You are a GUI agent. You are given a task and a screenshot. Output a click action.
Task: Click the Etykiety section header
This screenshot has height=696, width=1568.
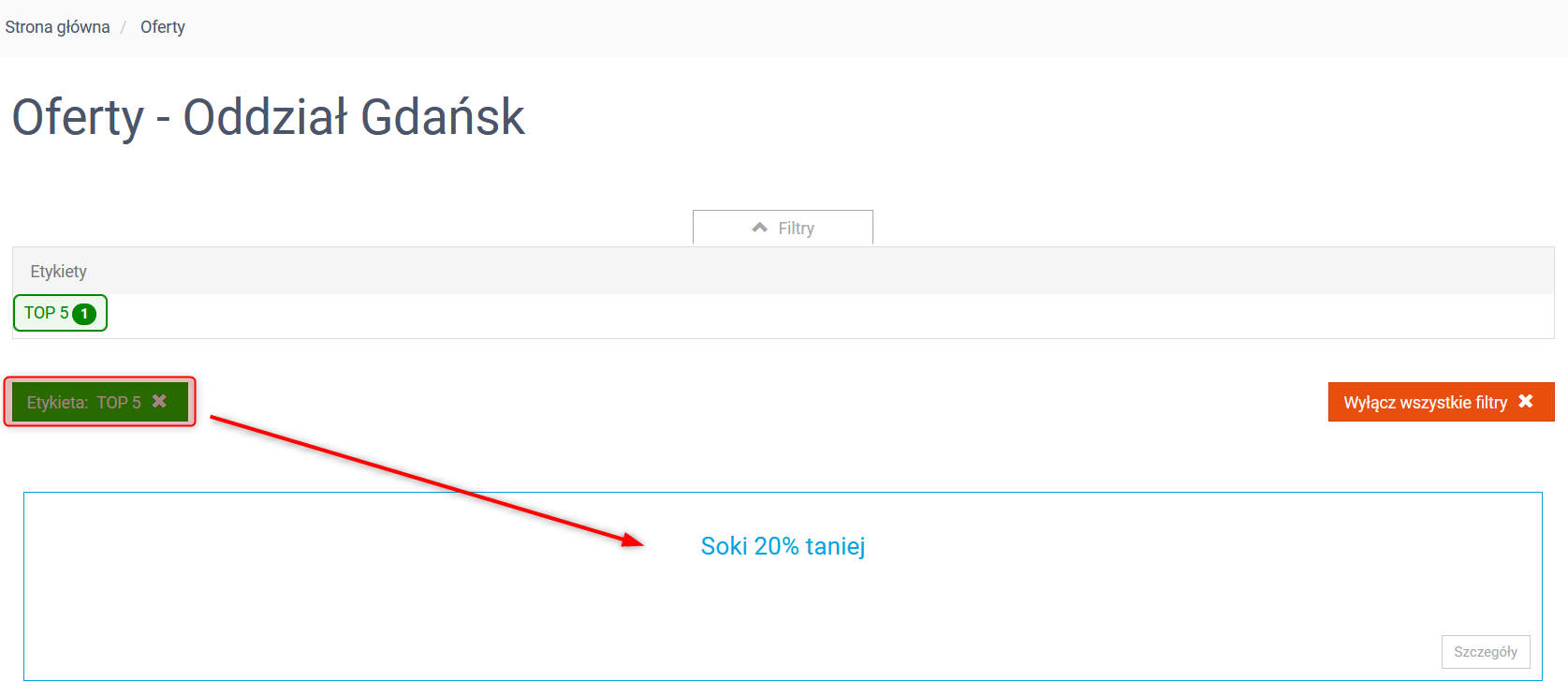pos(783,271)
